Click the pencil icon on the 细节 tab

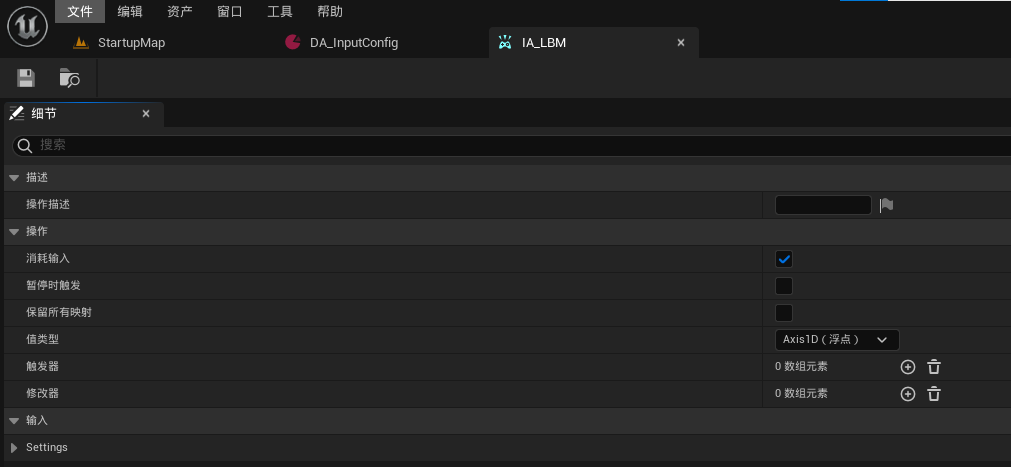coord(17,114)
